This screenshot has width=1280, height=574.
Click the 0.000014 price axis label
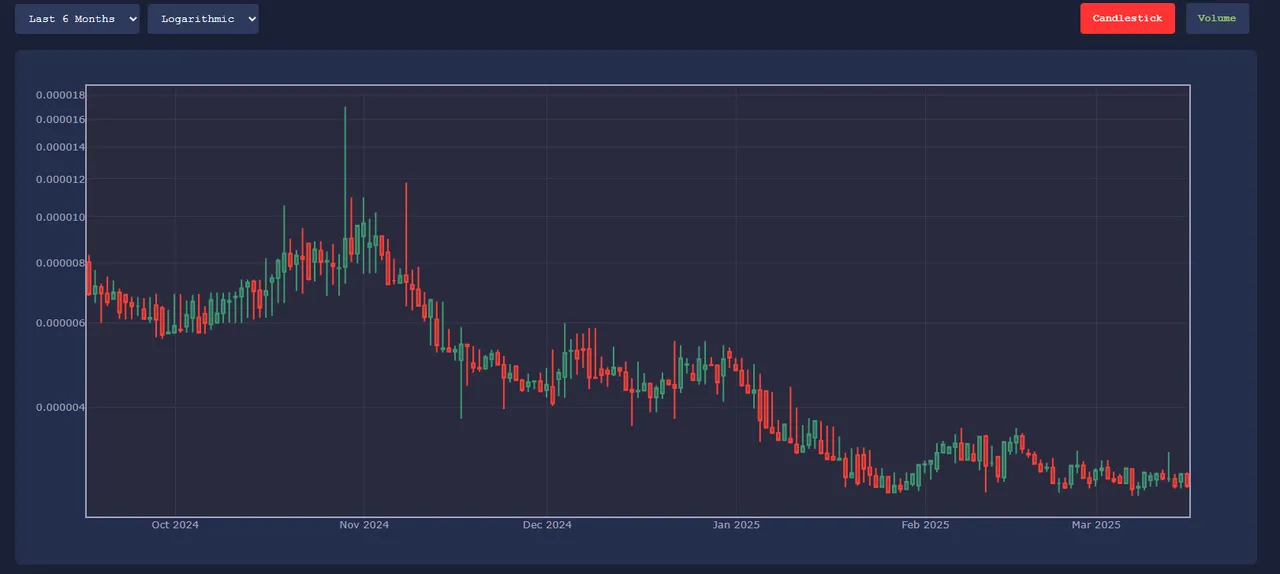(x=60, y=147)
